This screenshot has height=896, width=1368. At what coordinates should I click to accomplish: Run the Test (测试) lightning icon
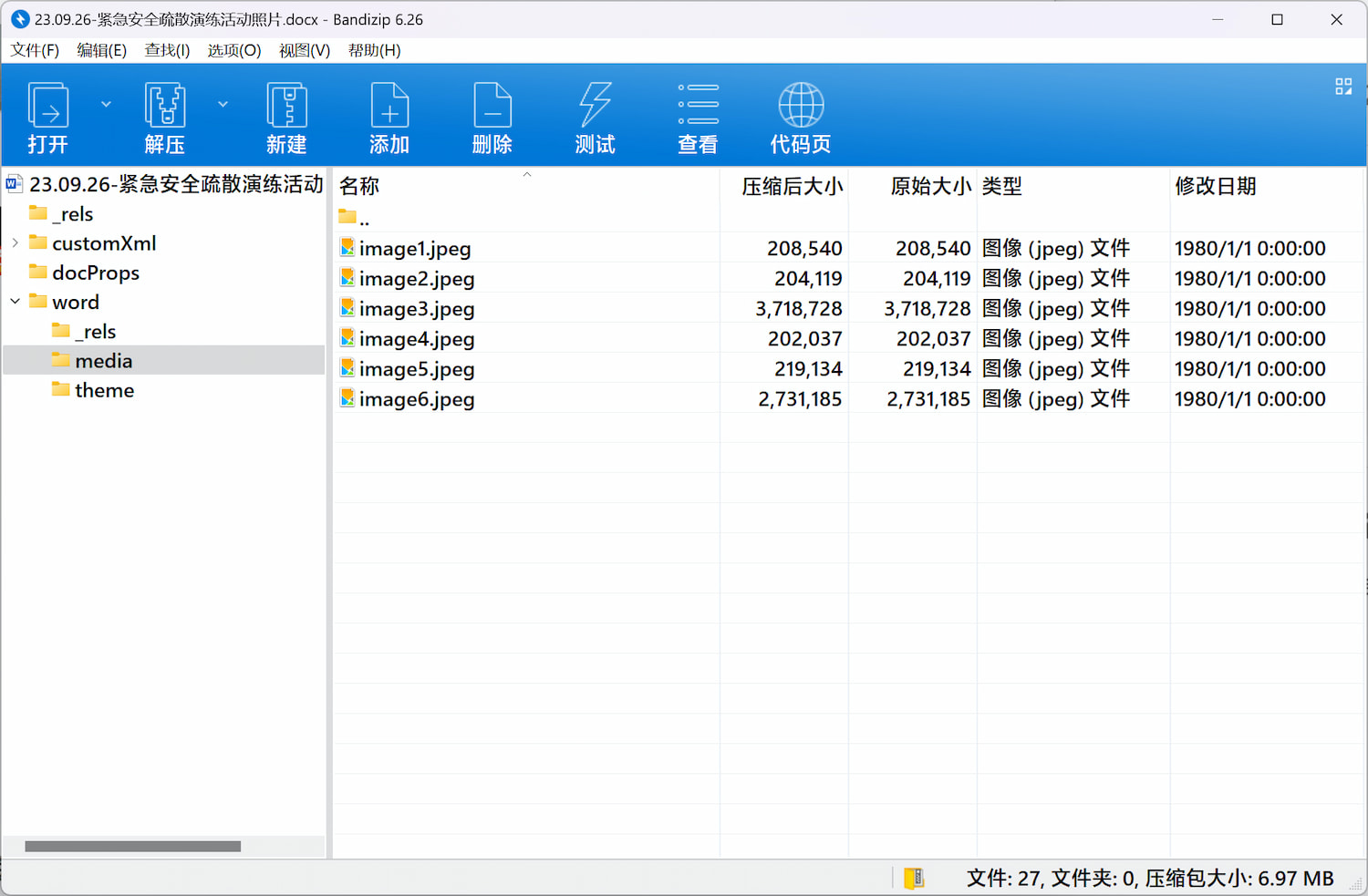596,117
